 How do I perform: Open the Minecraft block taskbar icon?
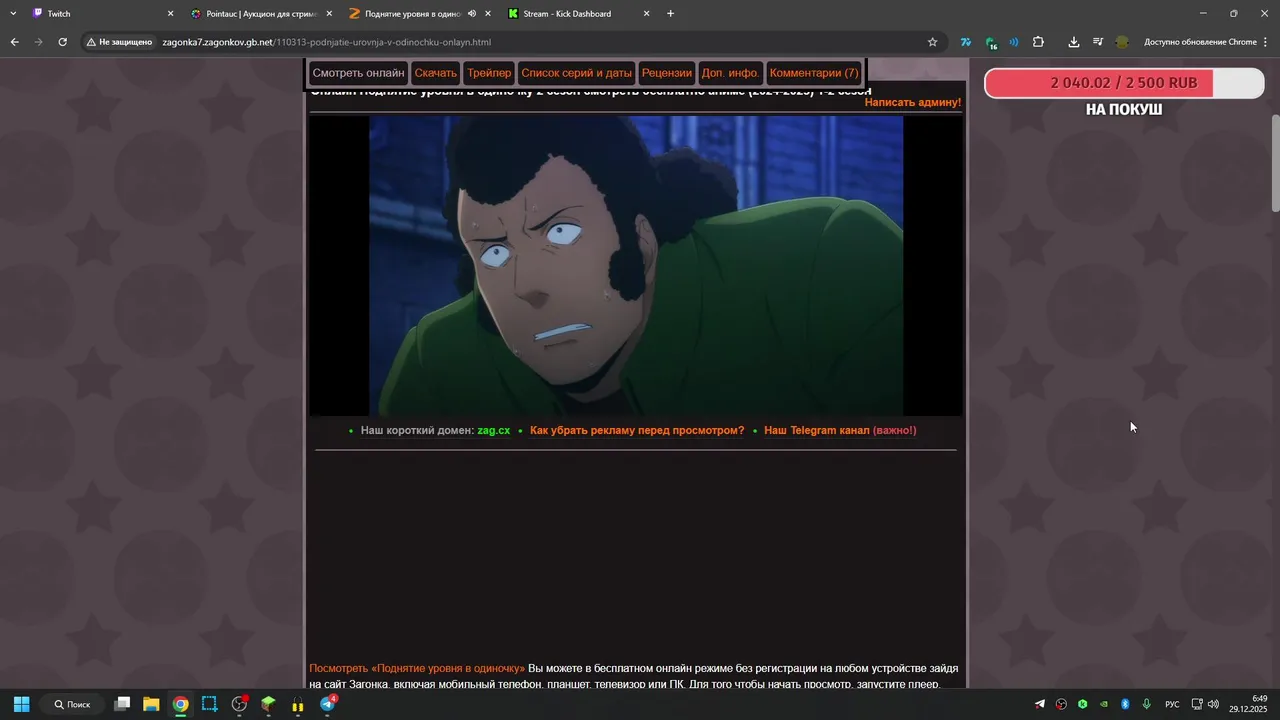coord(268,704)
